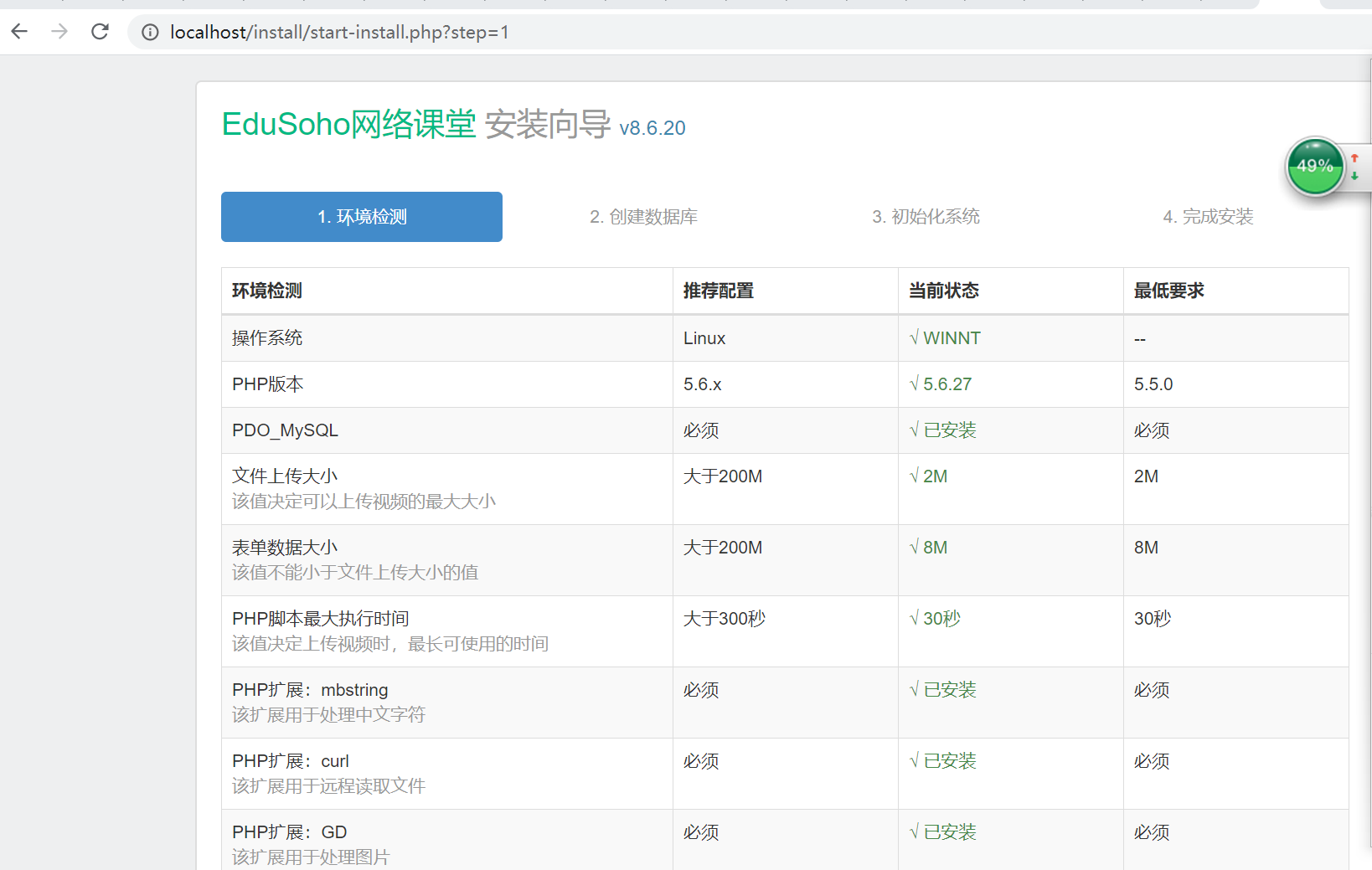The image size is (1372, 870).
Task: Click the current status "√ WINNT"
Action: point(945,338)
